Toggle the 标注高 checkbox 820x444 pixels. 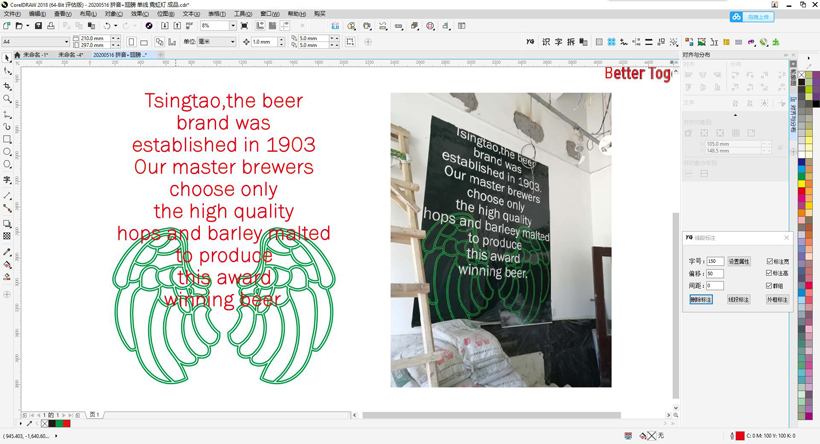(769, 273)
